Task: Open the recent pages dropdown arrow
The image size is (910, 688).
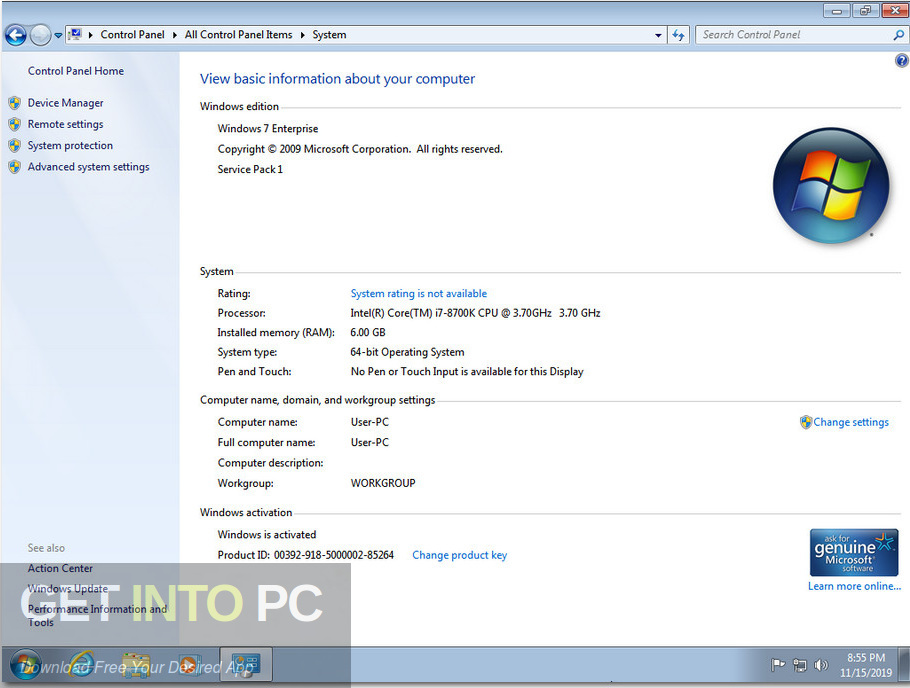Action: pos(58,35)
